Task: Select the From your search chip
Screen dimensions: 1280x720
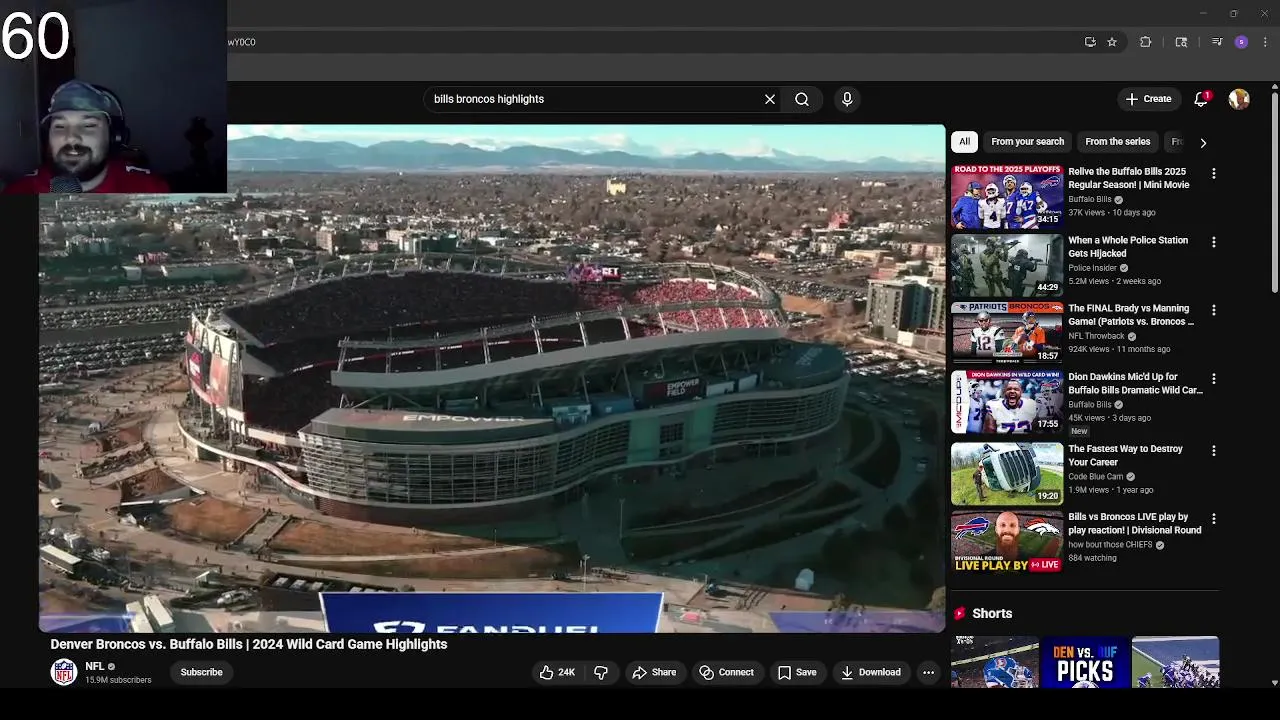Action: [1027, 142]
